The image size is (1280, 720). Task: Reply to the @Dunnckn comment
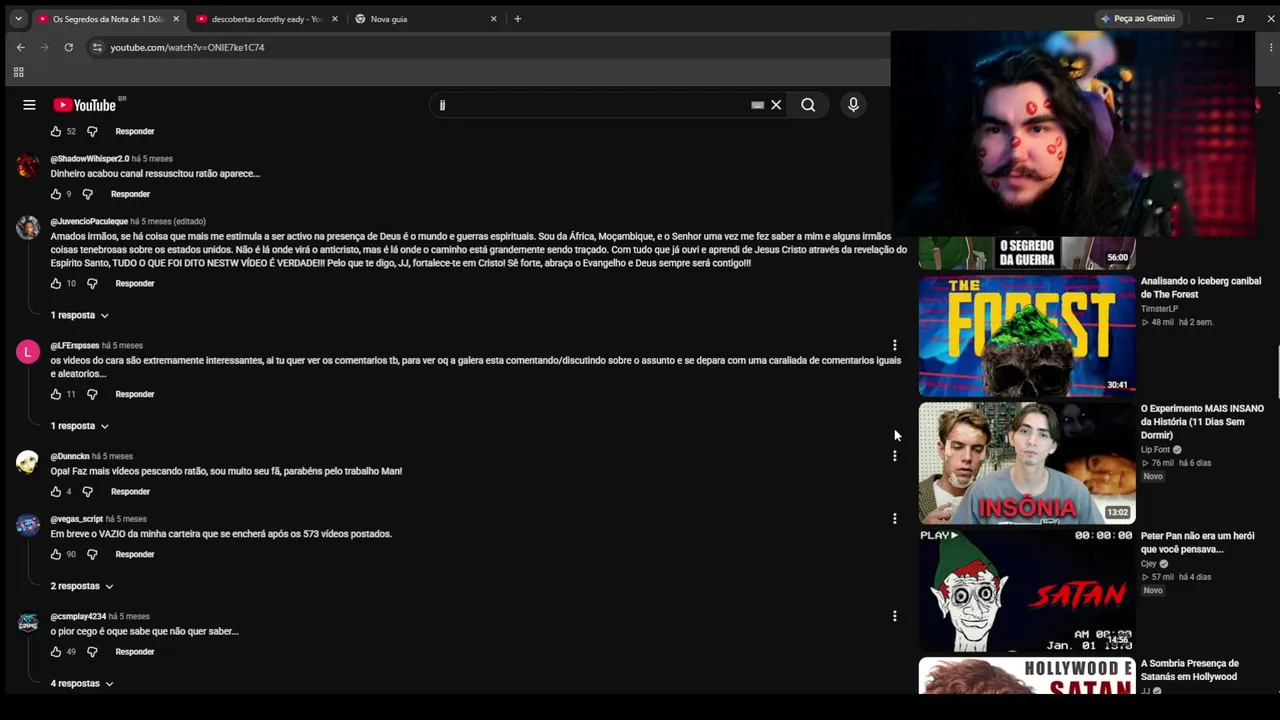click(x=130, y=492)
